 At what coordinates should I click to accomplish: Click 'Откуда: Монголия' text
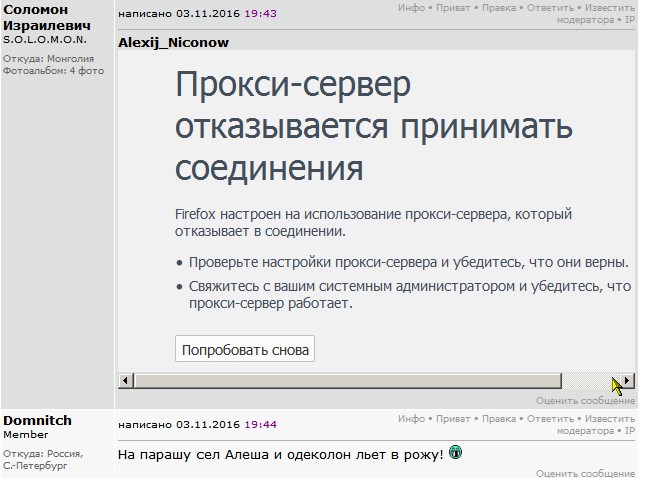point(48,59)
